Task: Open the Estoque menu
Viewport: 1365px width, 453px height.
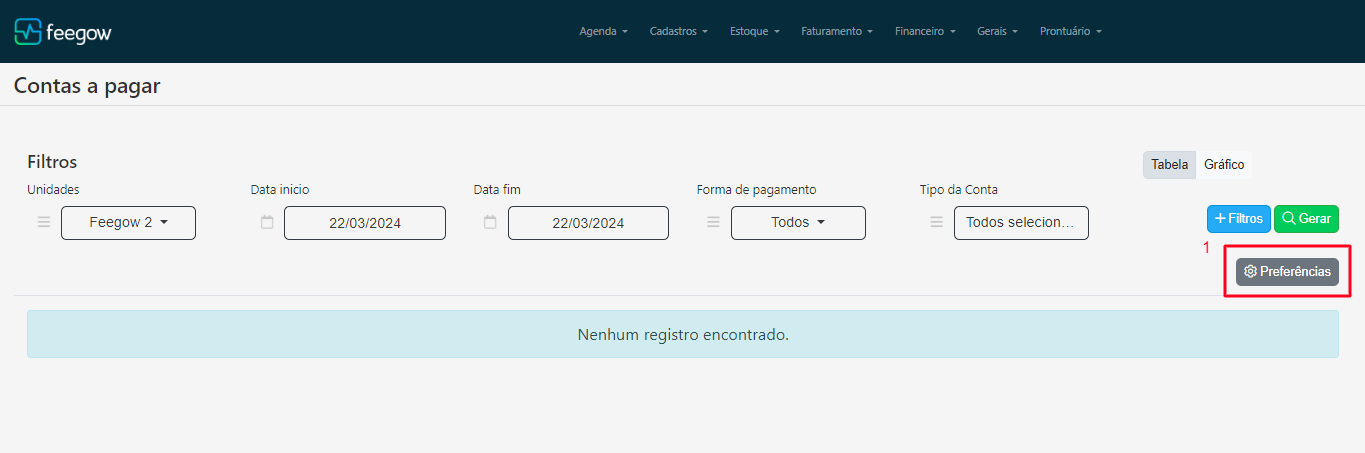Action: pyautogui.click(x=754, y=31)
